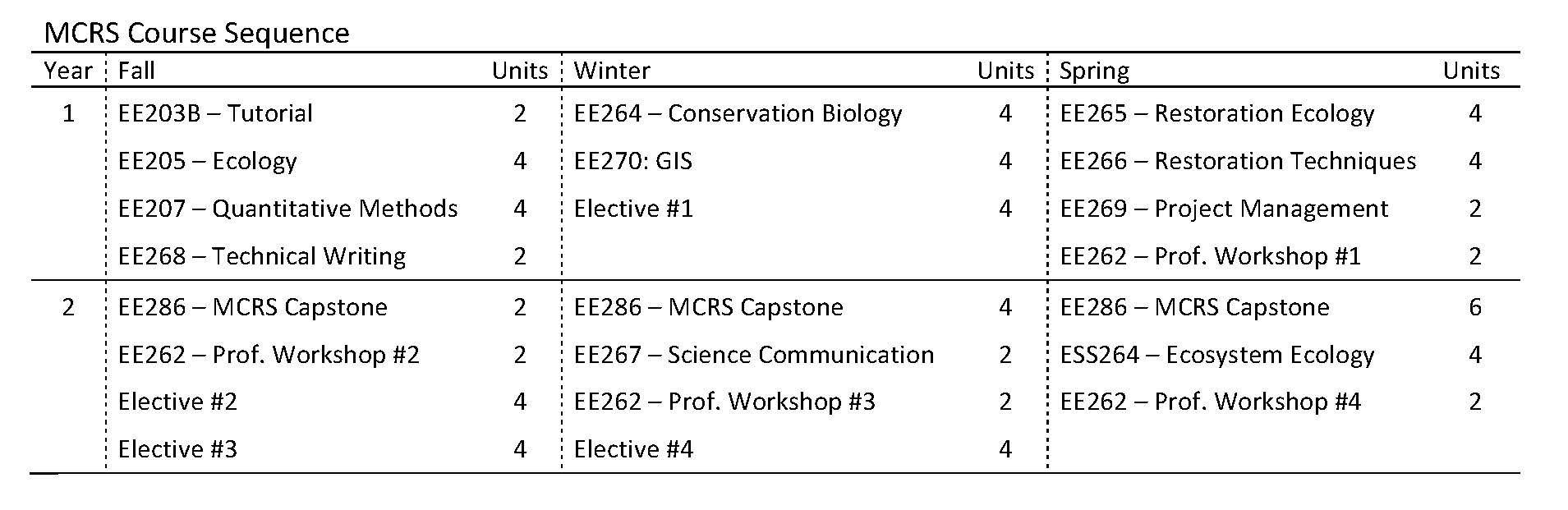Select the Fall column header
1568x510 pixels.
point(136,71)
